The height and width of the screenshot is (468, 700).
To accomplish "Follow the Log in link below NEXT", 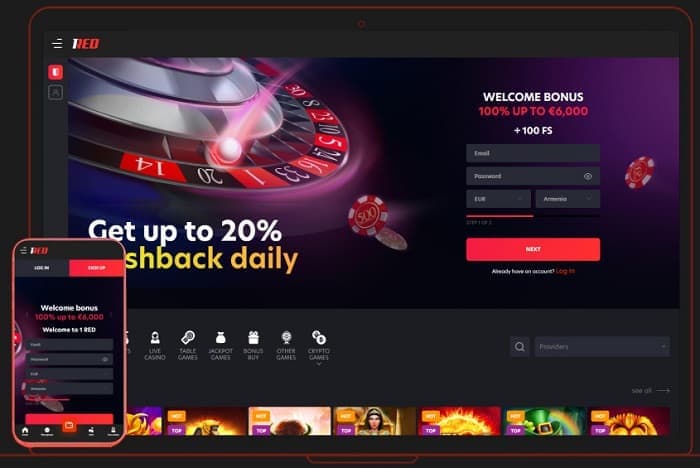I will point(565,271).
